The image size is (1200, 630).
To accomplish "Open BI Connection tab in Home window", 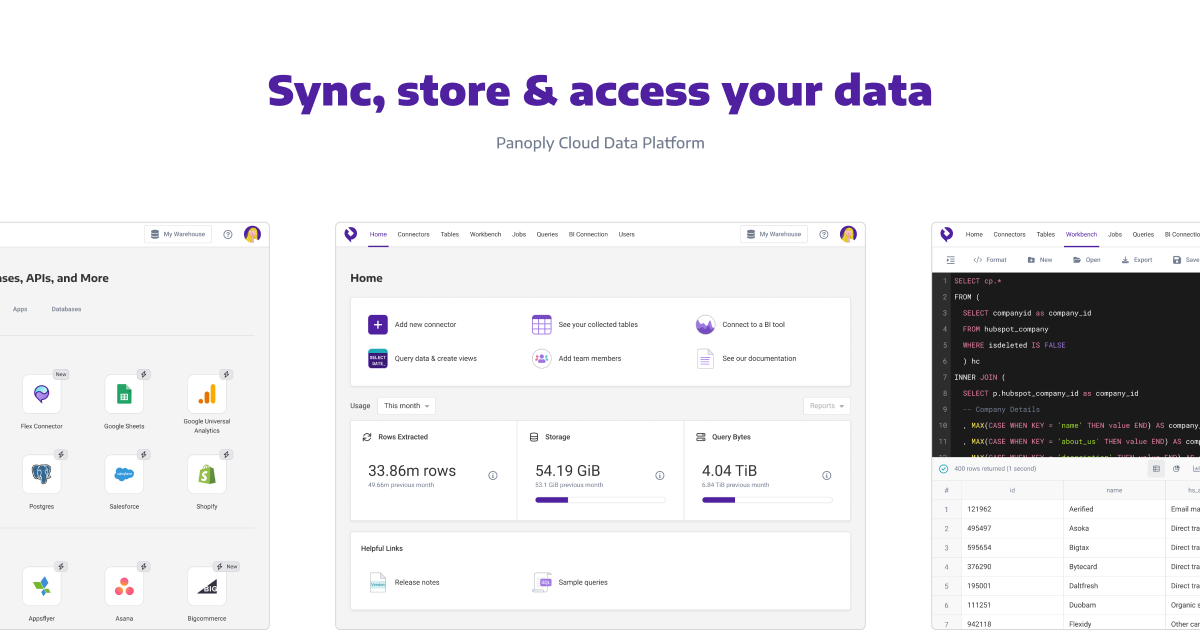I will pyautogui.click(x=588, y=234).
